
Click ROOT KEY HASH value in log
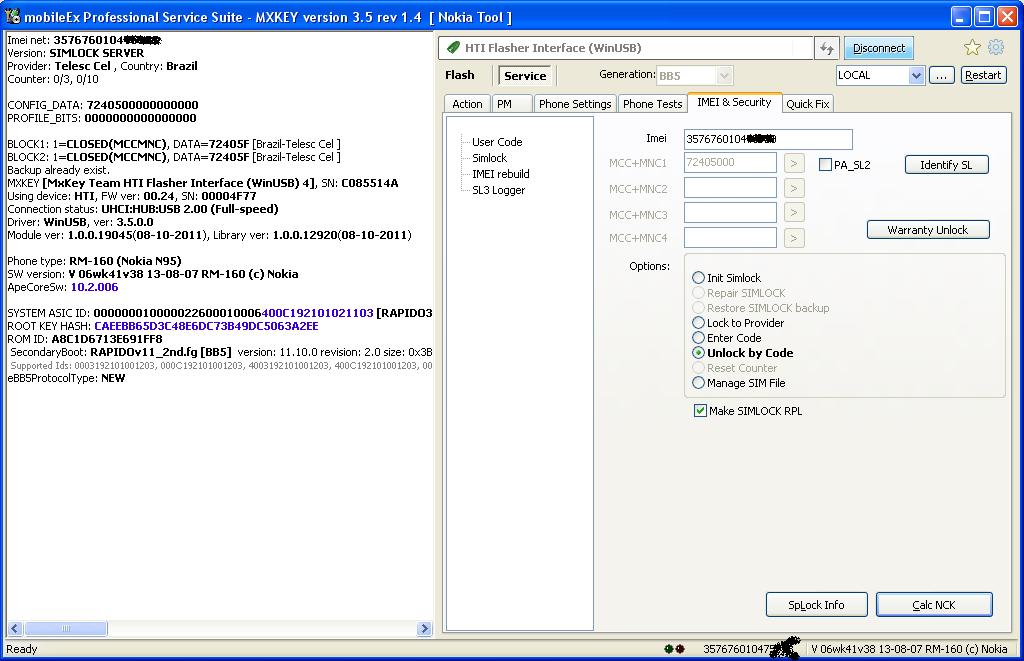pos(206,326)
